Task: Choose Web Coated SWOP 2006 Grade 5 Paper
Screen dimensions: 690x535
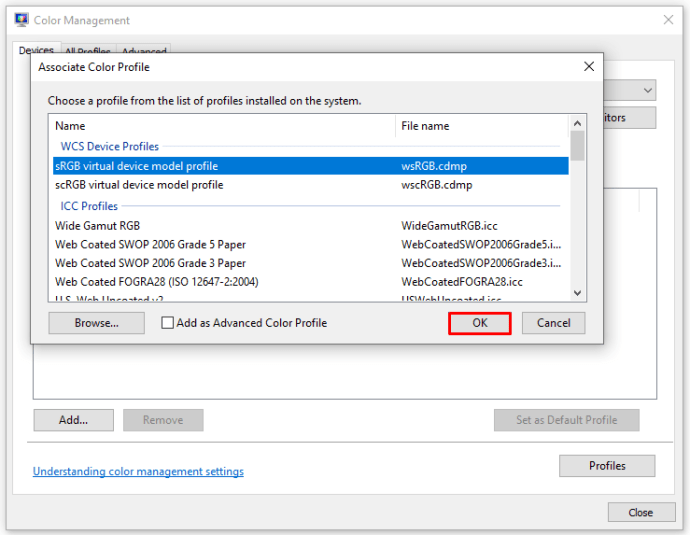Action: (150, 245)
